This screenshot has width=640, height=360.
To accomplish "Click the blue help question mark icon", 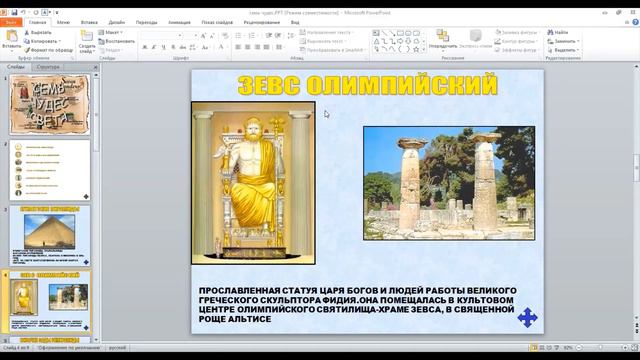I will tap(636, 22).
